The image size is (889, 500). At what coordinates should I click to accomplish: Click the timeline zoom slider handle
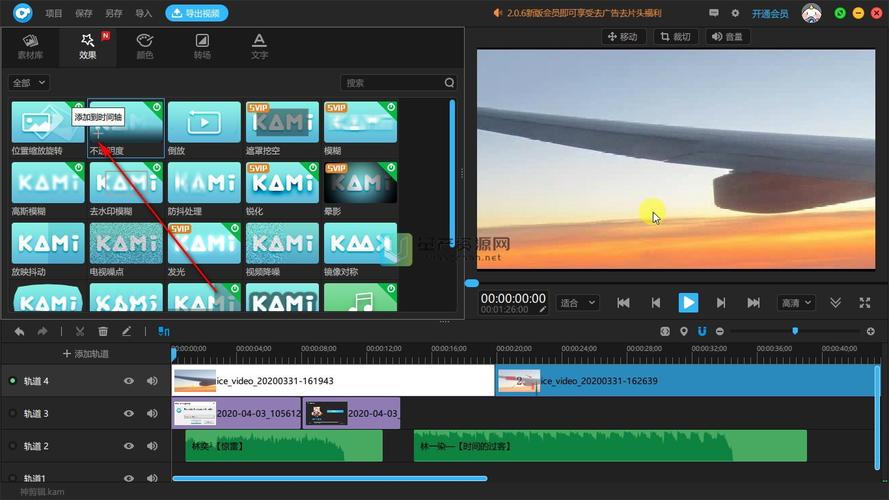pos(795,331)
